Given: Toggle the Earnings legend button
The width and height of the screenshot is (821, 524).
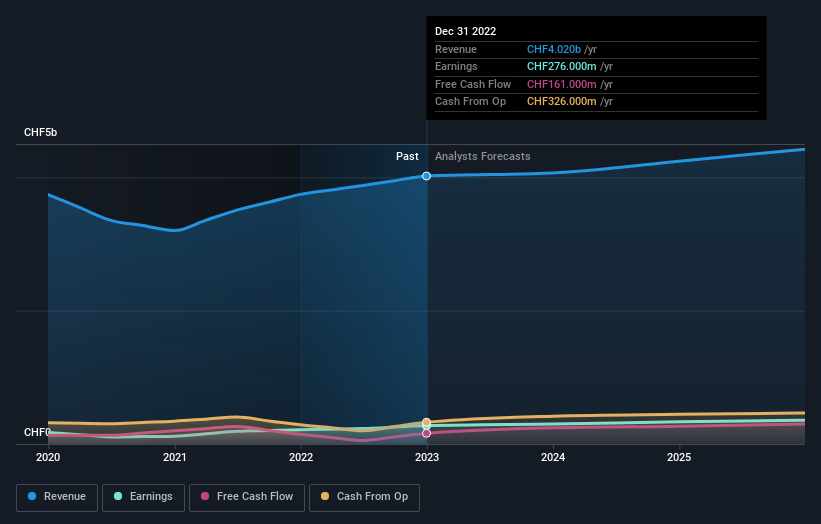Looking at the screenshot, I should [x=143, y=497].
